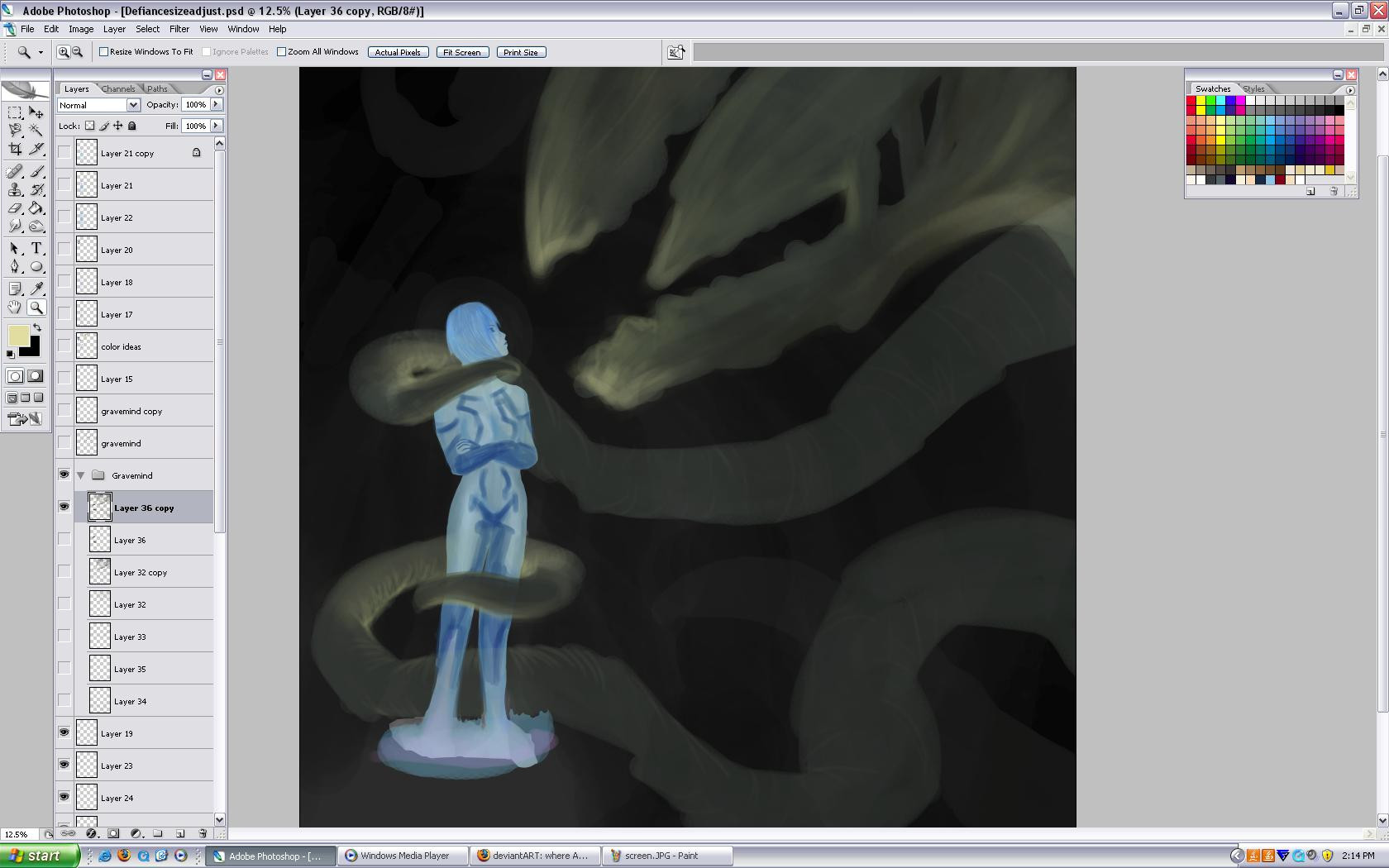
Task: Select the Path Selection tool
Action: point(15,249)
